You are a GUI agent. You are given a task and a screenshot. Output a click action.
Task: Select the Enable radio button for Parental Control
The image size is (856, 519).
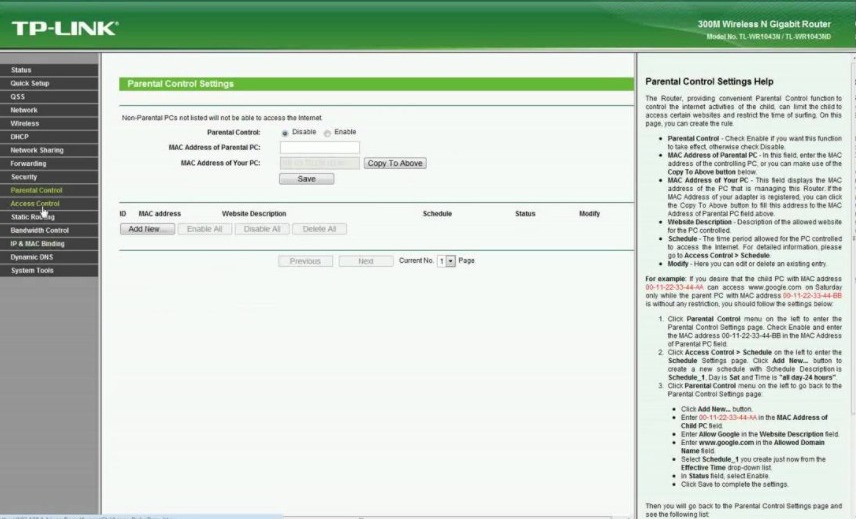pos(327,132)
